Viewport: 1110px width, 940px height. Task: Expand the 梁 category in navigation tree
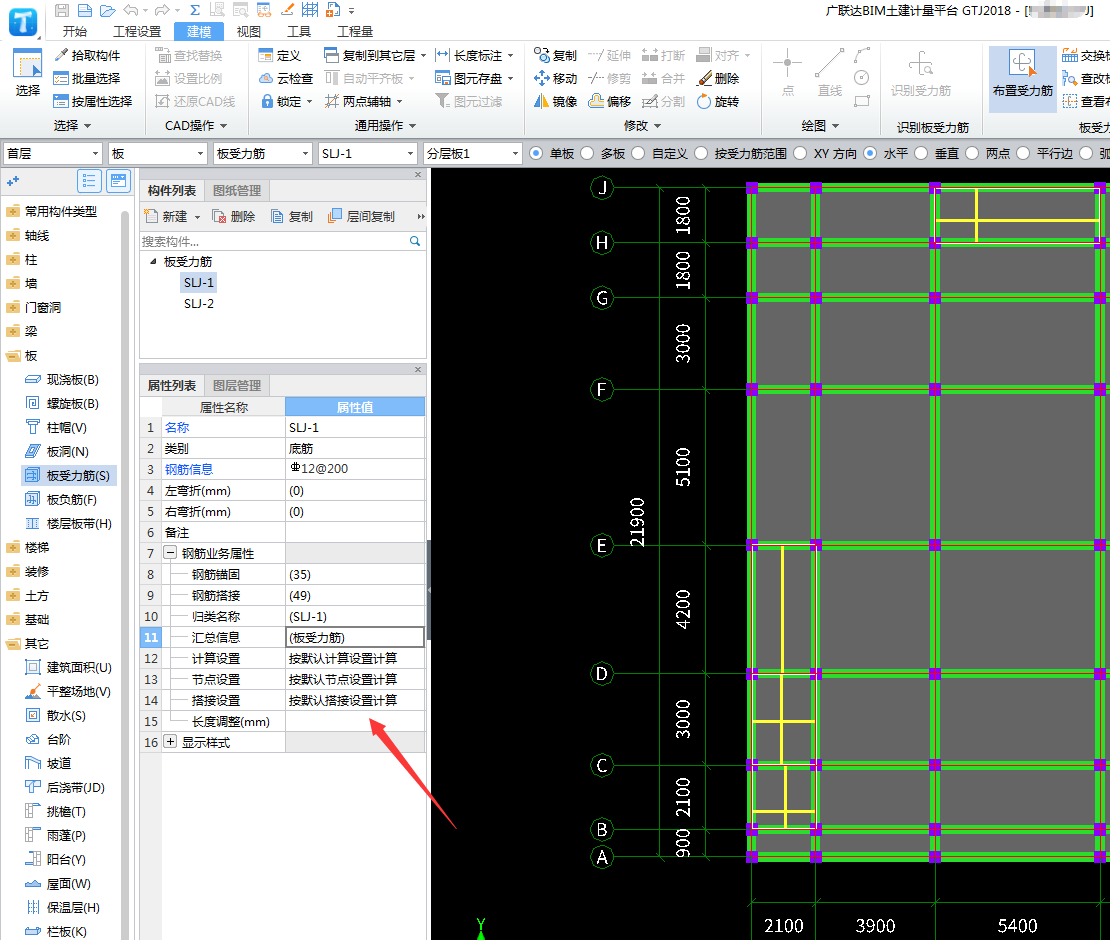click(13, 331)
